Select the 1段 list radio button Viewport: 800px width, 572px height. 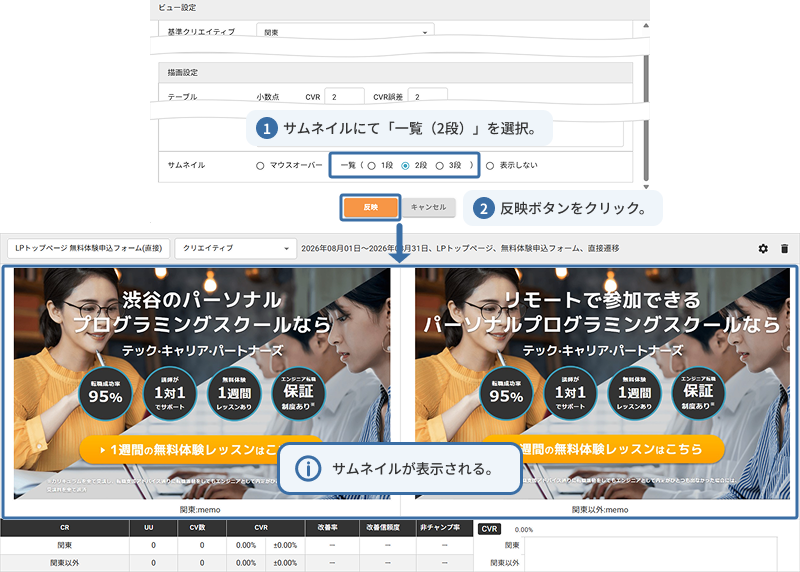pos(371,166)
